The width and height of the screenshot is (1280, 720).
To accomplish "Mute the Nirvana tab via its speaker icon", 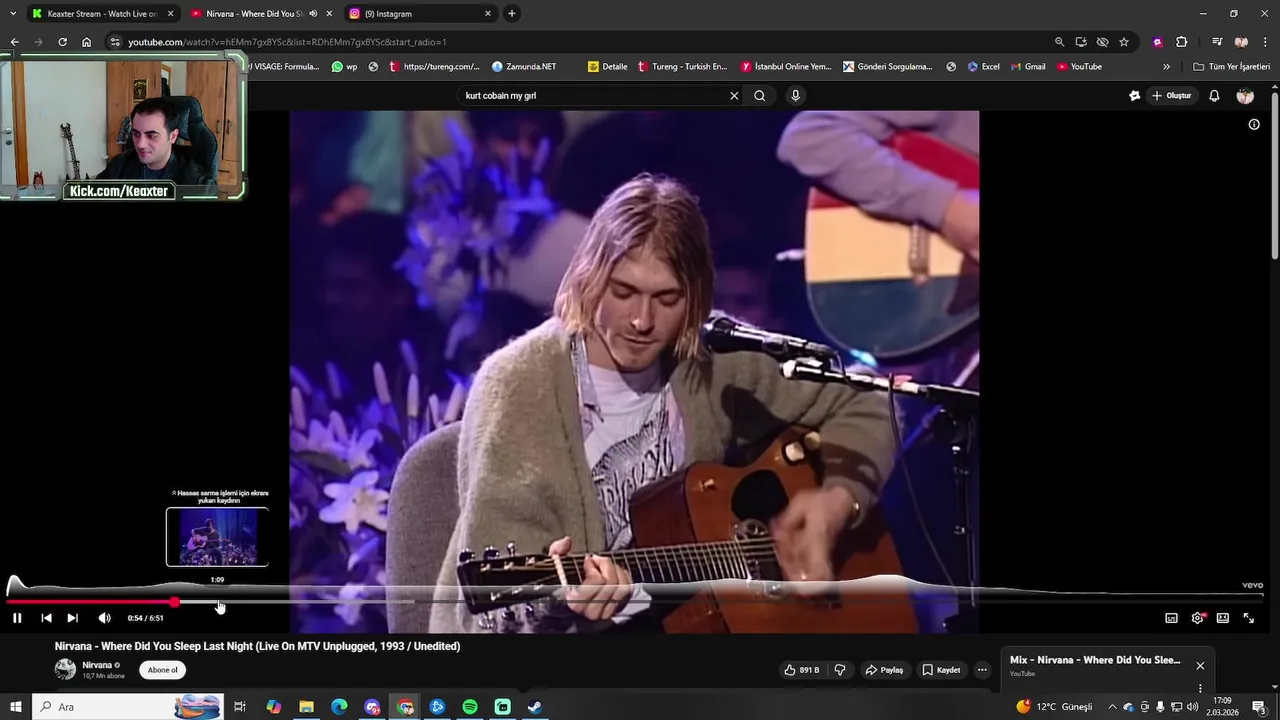I will (313, 14).
